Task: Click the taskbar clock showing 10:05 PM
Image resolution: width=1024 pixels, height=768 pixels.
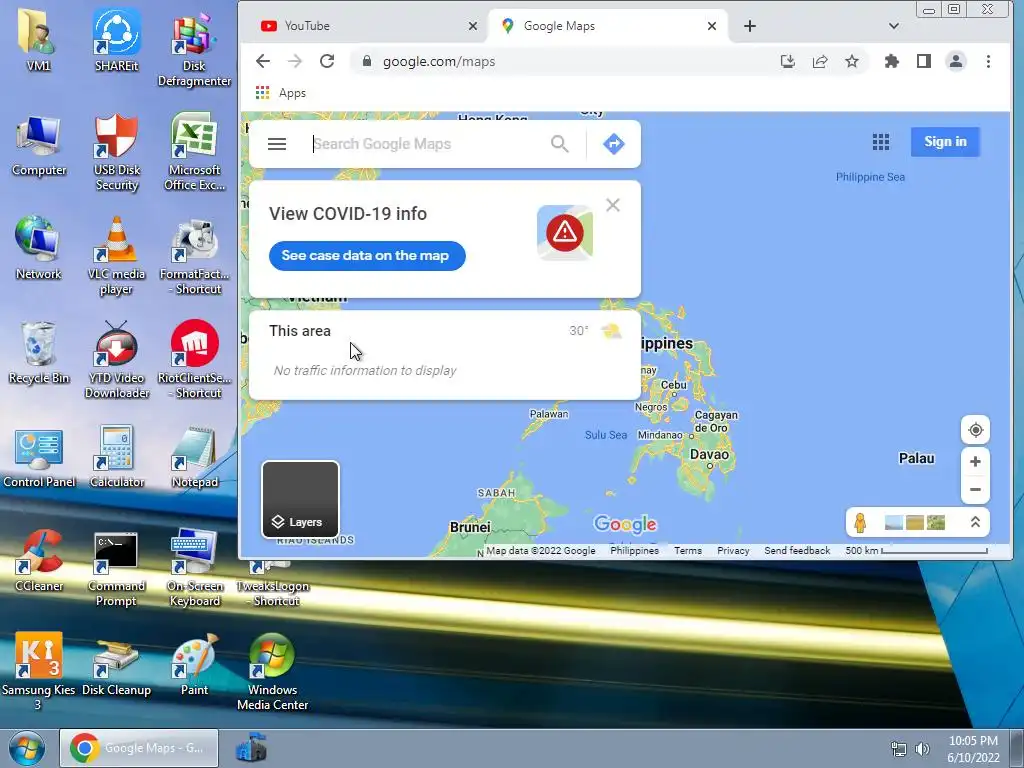Action: click(x=973, y=749)
